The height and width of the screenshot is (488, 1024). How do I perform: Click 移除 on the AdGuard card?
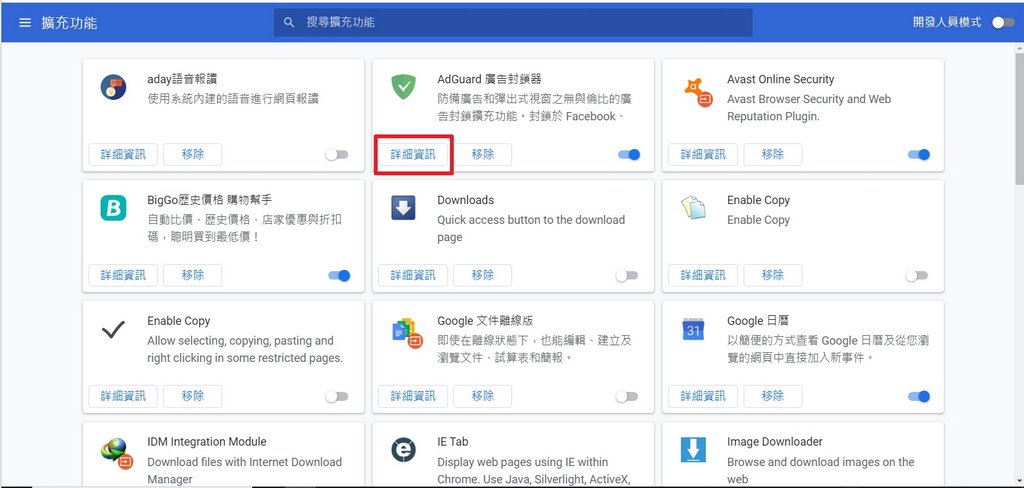tap(483, 155)
